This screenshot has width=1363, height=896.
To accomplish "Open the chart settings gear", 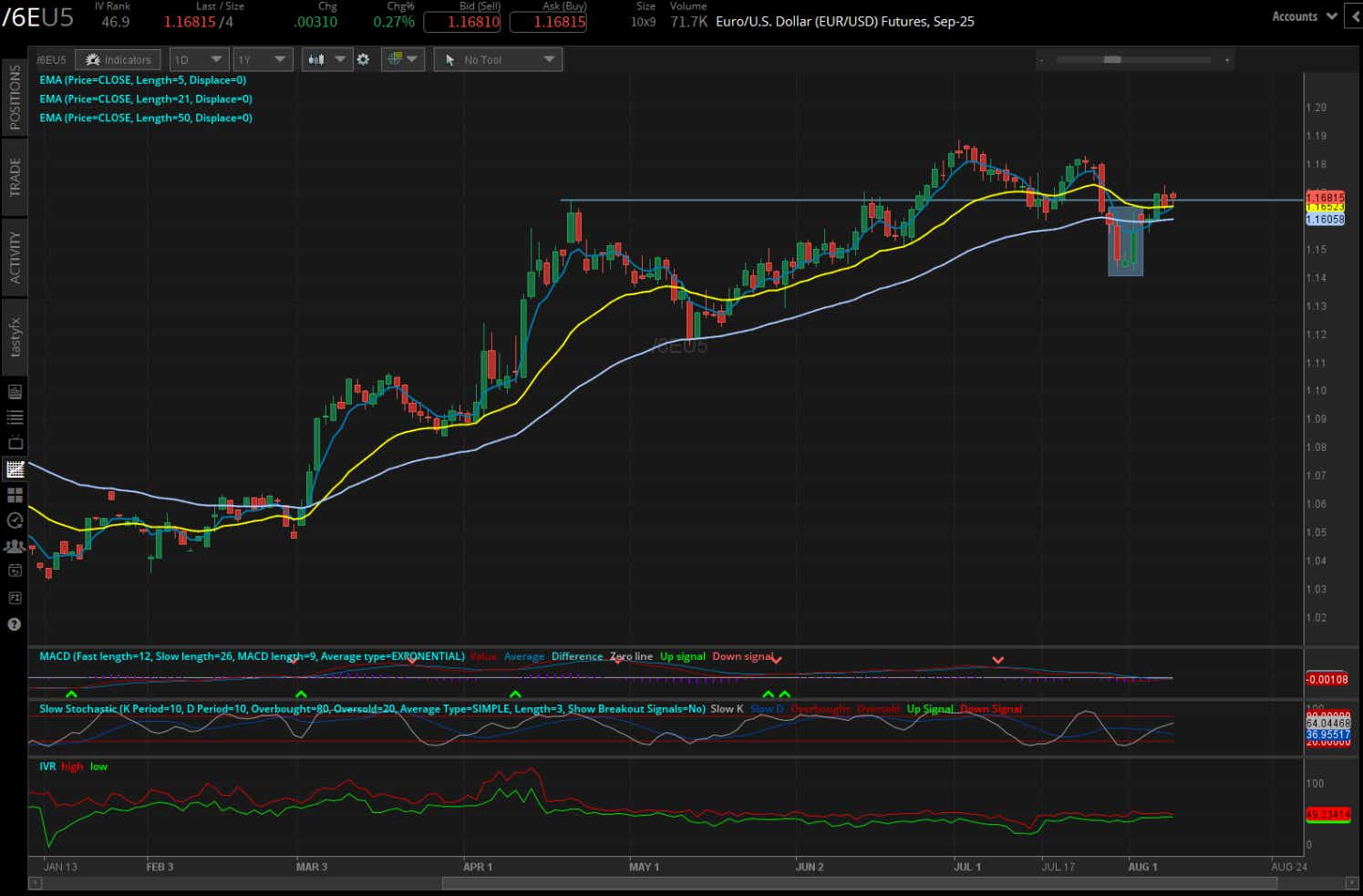I will [364, 59].
